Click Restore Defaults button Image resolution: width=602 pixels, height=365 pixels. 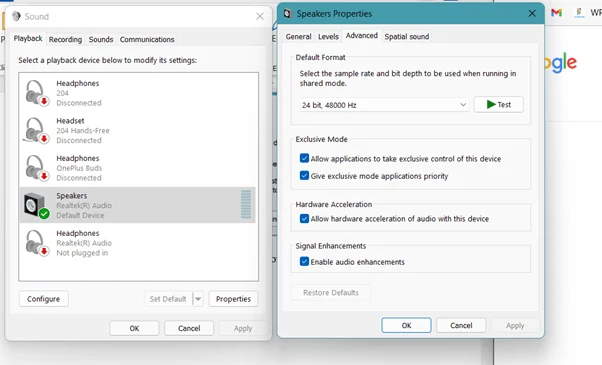(x=331, y=292)
